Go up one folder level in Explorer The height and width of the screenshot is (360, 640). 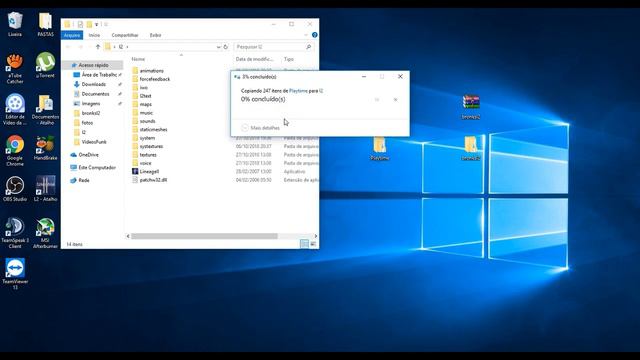pos(98,47)
